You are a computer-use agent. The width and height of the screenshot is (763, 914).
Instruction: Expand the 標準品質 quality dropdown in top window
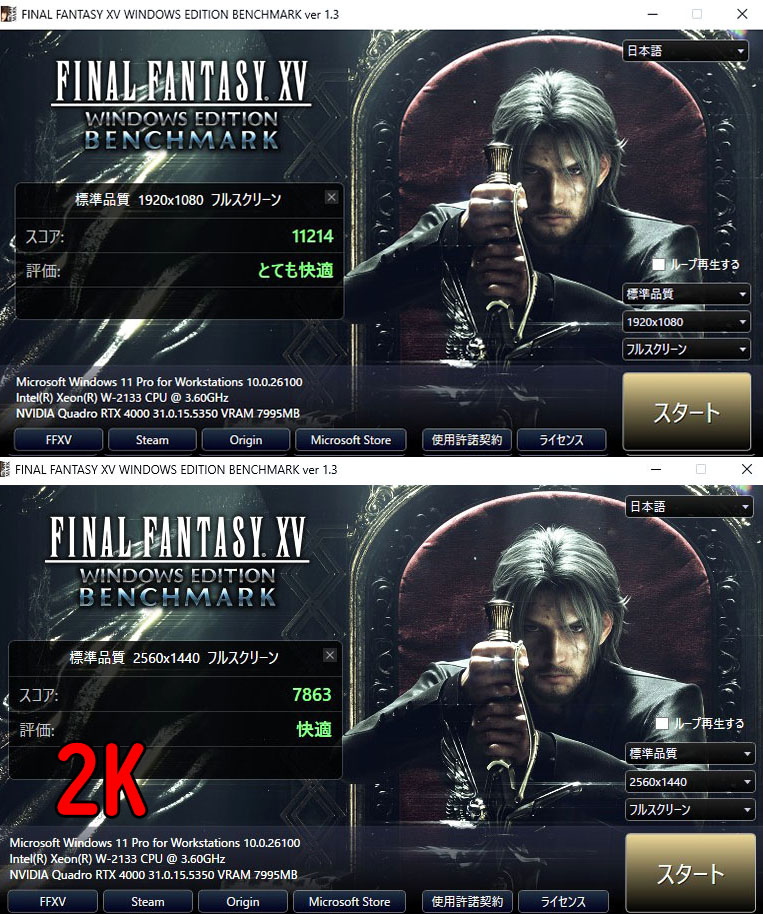[x=686, y=294]
